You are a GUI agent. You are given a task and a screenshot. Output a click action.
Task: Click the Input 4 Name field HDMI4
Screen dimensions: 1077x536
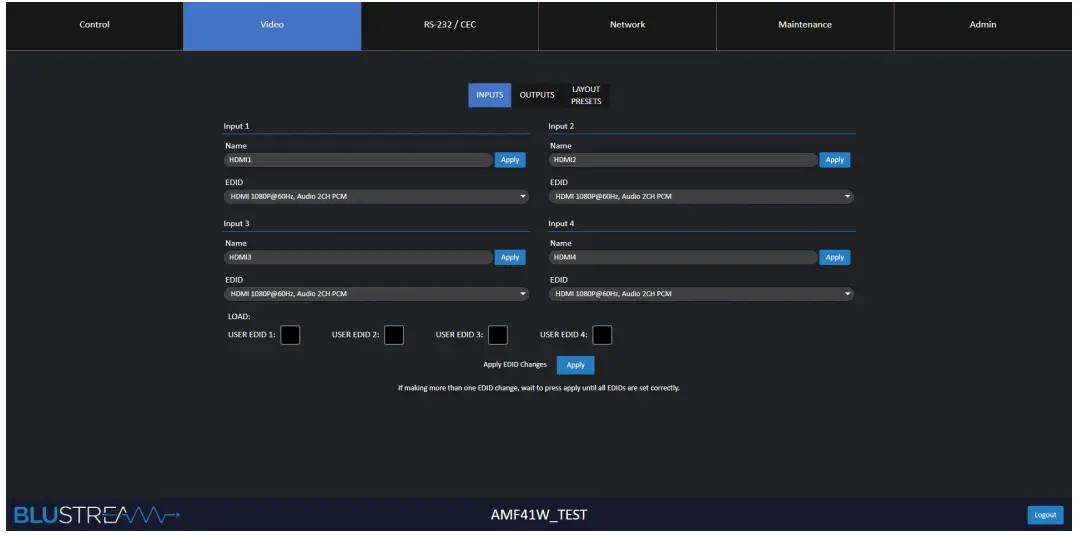[x=683, y=257]
